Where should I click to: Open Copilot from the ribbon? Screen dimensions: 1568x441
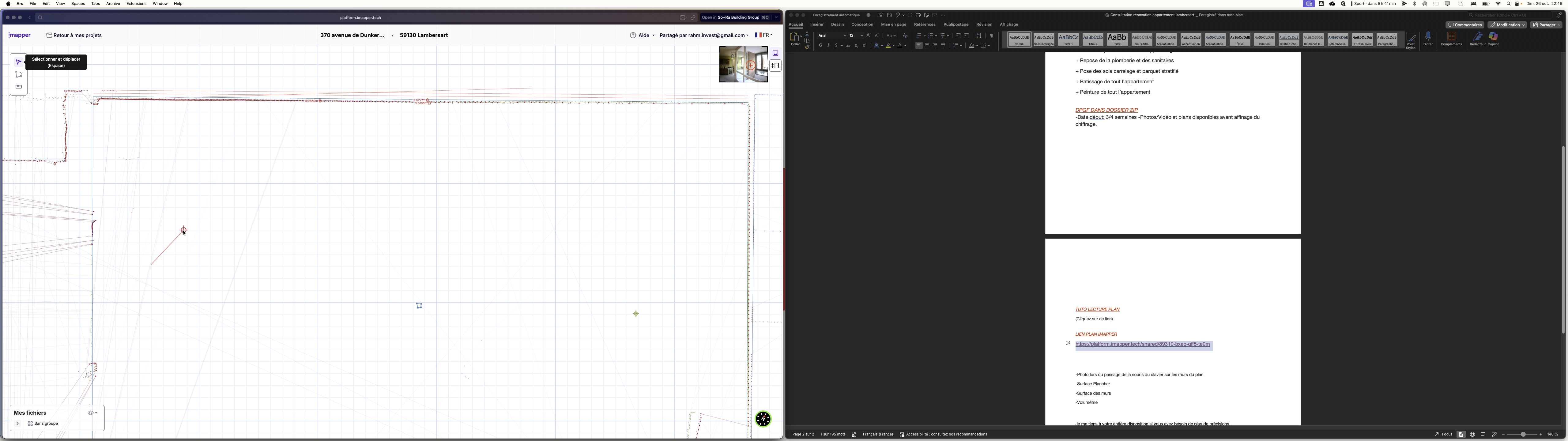(1493, 36)
